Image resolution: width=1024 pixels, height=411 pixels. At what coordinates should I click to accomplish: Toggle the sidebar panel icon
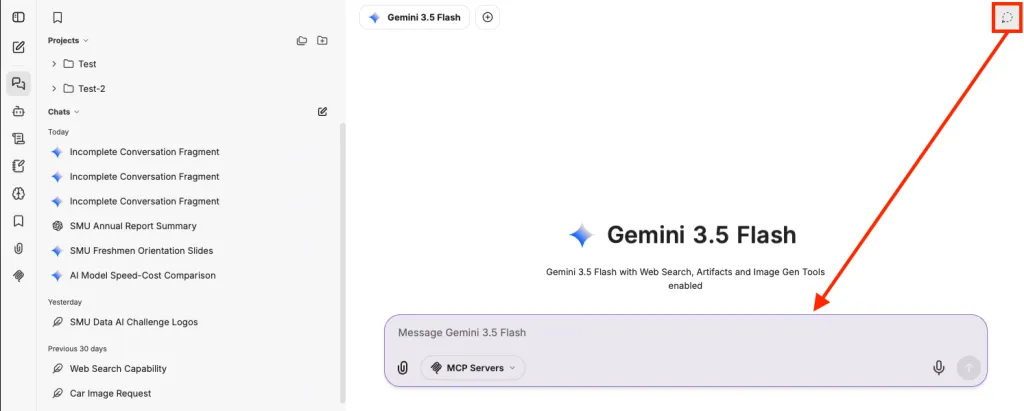pyautogui.click(x=18, y=17)
